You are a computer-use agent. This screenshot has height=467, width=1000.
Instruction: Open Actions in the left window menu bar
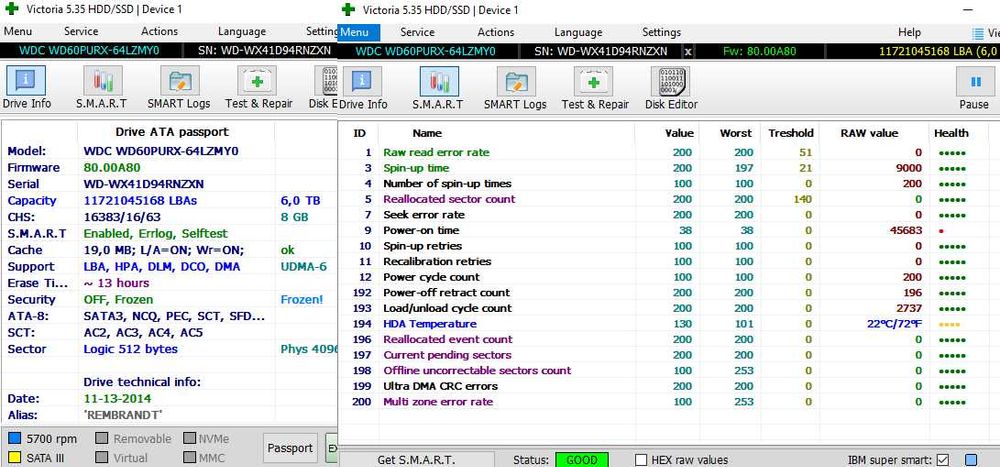[x=159, y=31]
